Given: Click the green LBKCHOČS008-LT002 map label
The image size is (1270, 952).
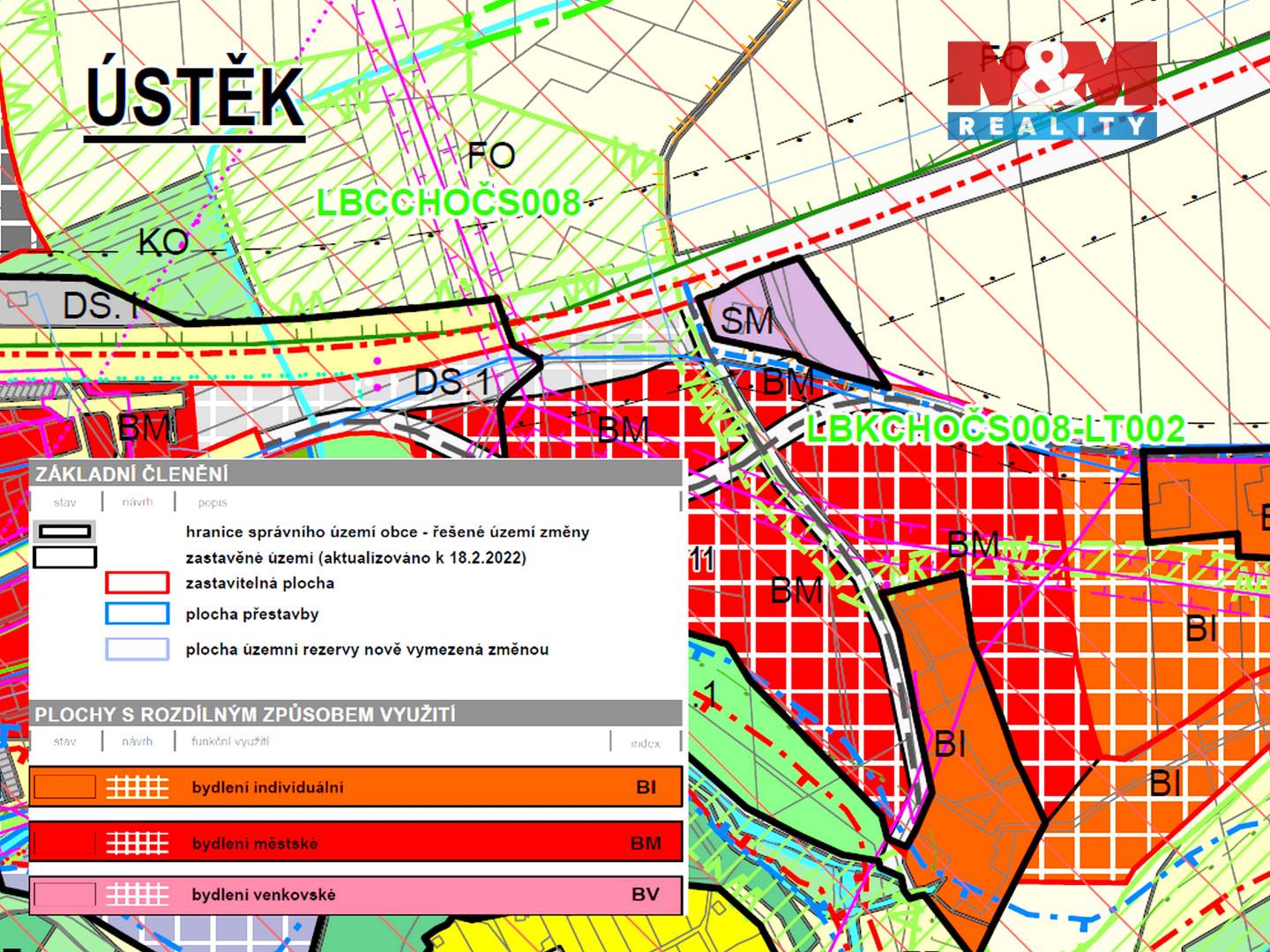Looking at the screenshot, I should click(996, 429).
